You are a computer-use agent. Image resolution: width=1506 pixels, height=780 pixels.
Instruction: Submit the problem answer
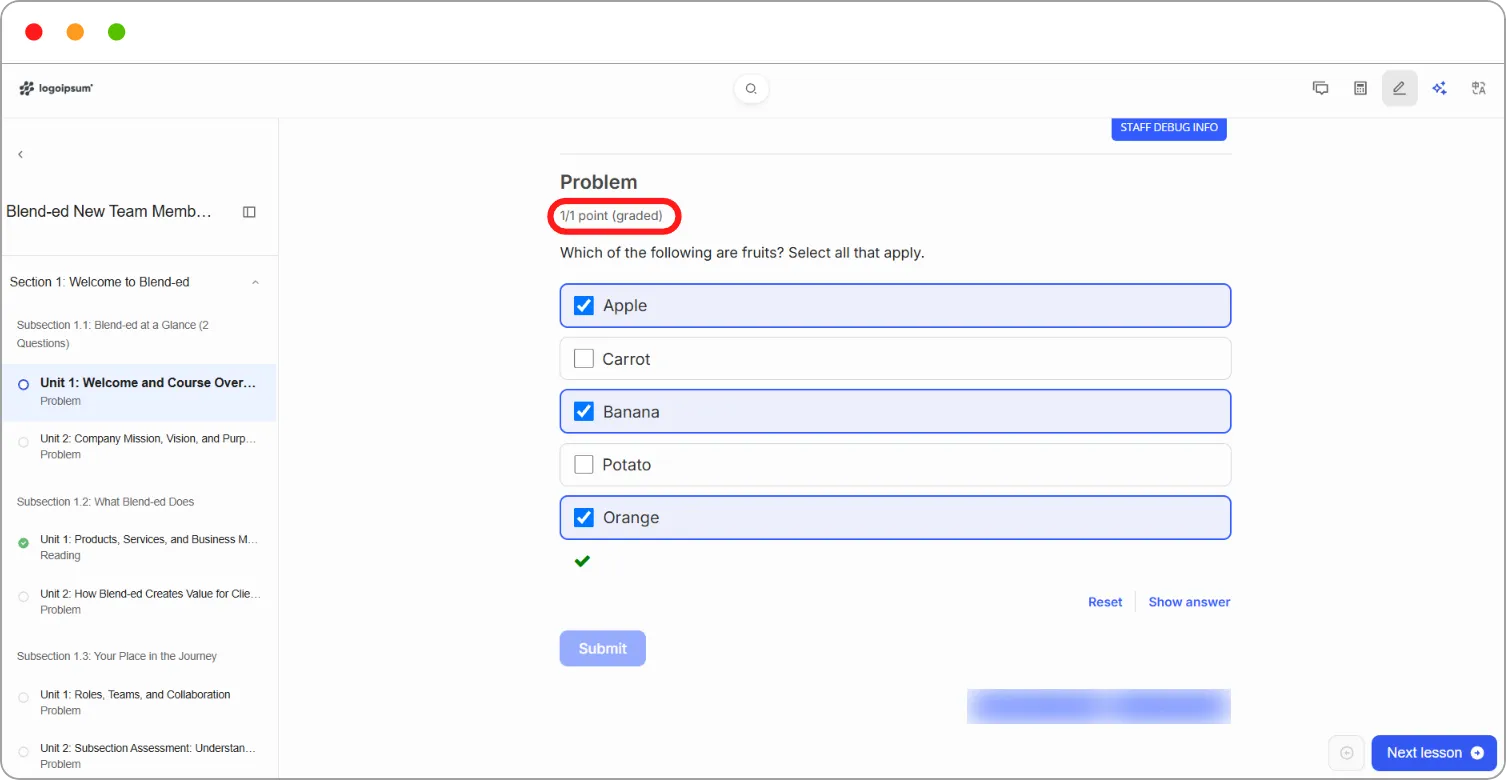click(x=603, y=648)
